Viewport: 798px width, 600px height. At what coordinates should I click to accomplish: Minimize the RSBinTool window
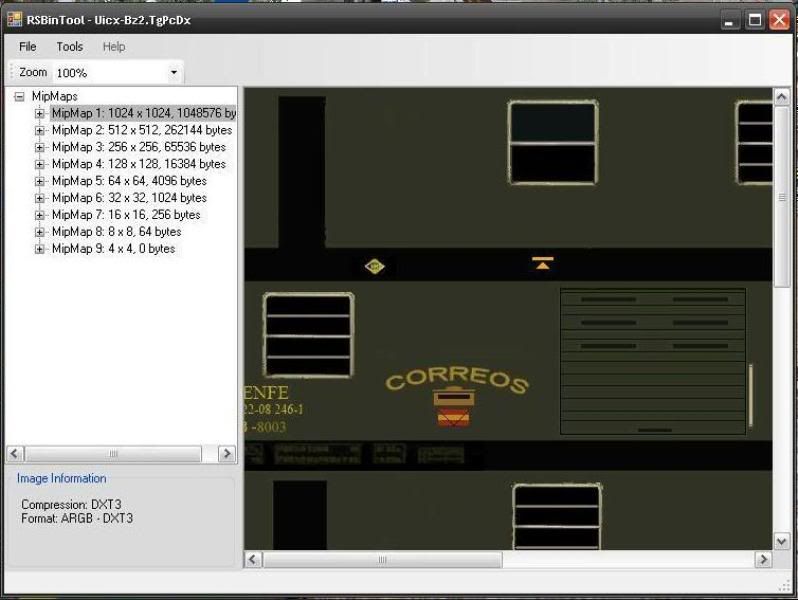pyautogui.click(x=730, y=20)
